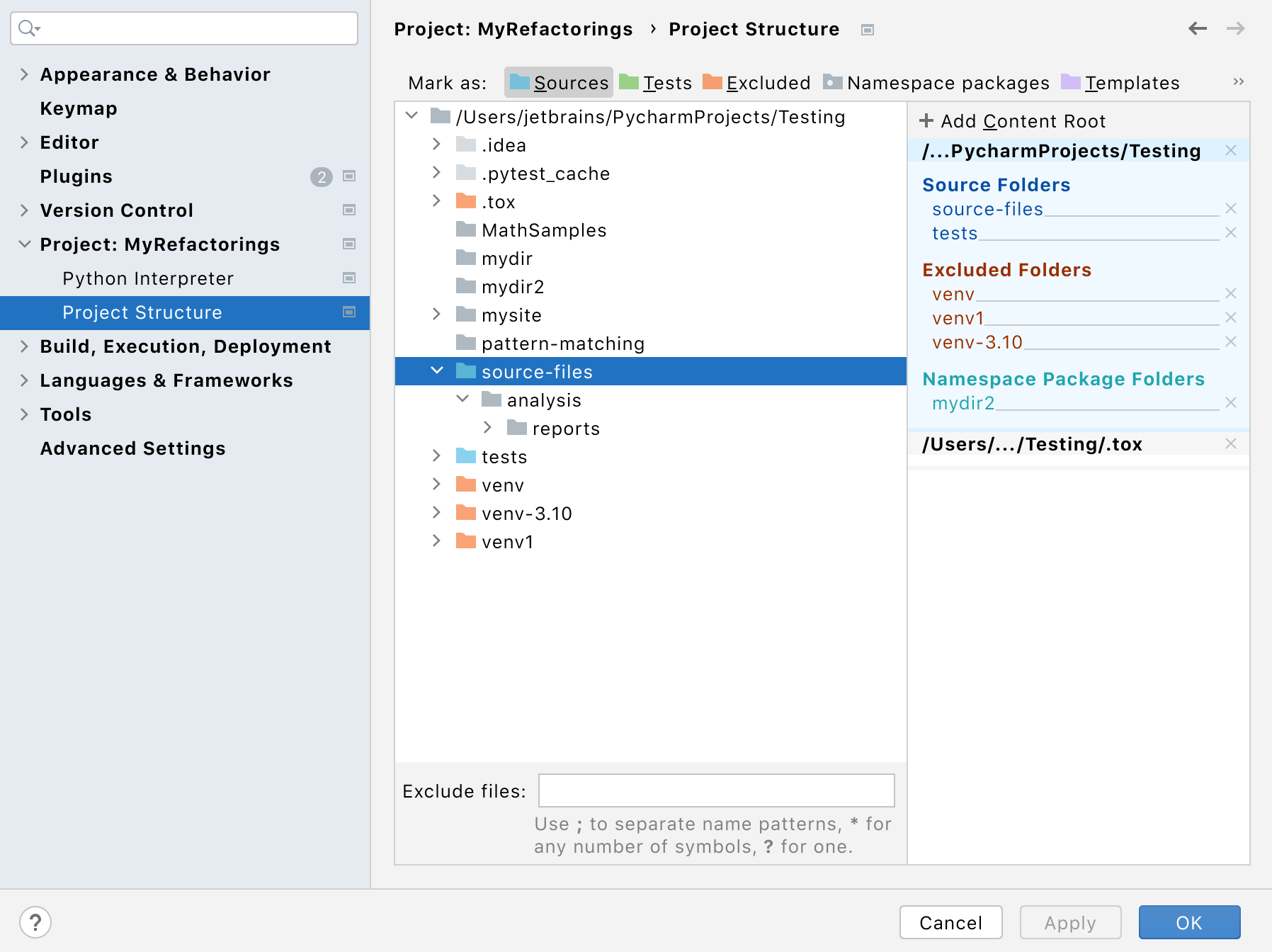This screenshot has height=952, width=1272.
Task: Click the back navigation arrow
Action: coord(1198,29)
